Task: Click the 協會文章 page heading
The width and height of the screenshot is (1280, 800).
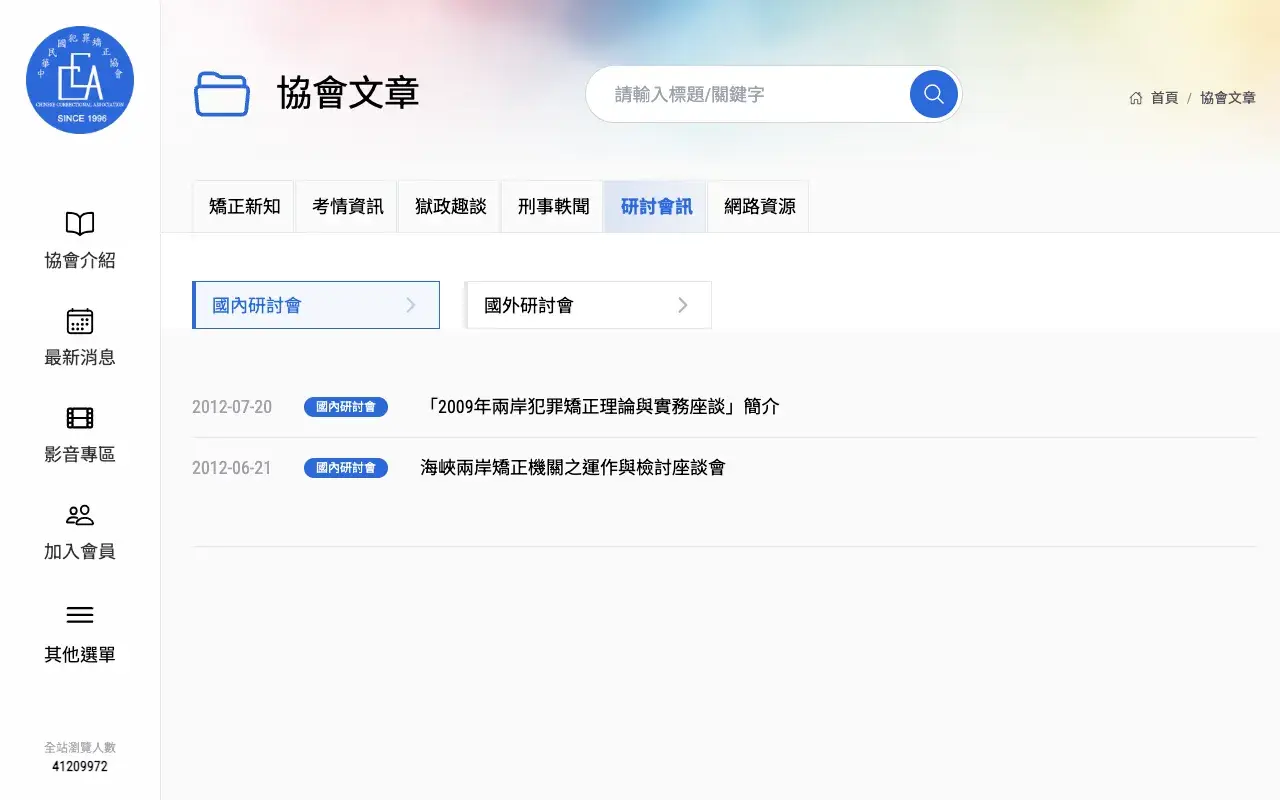Action: (348, 93)
